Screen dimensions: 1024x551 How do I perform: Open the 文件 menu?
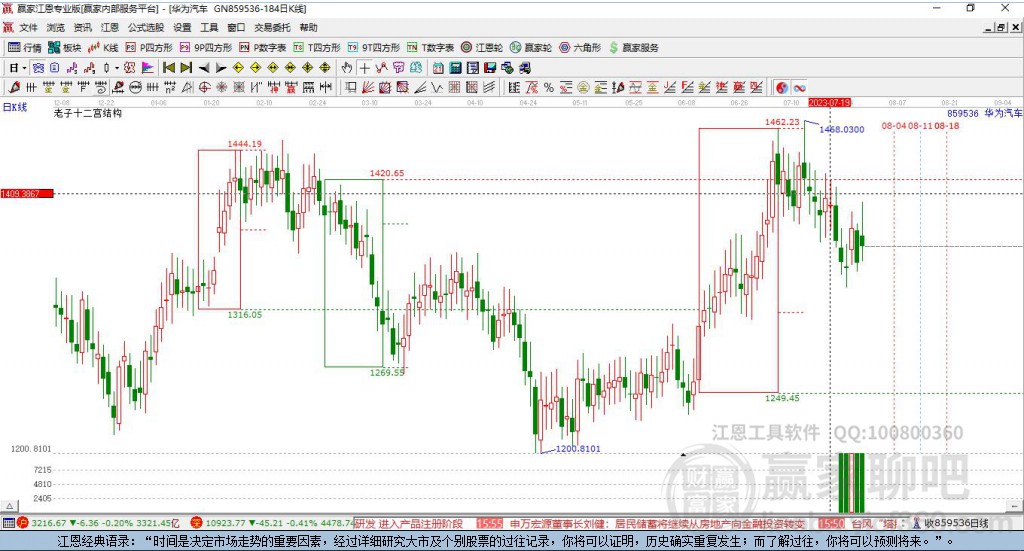point(28,27)
